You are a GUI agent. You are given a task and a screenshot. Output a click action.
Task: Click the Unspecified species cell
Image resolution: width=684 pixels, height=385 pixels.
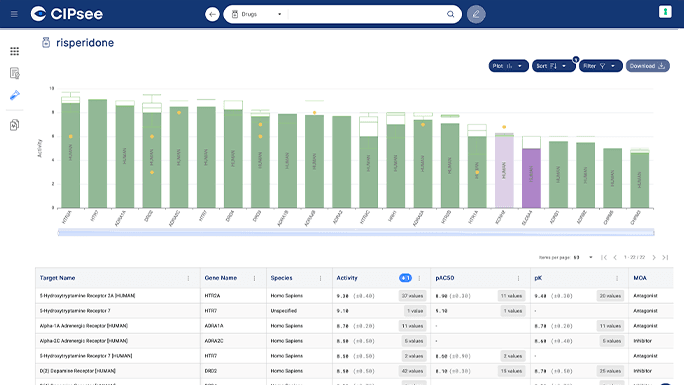pyautogui.click(x=284, y=311)
